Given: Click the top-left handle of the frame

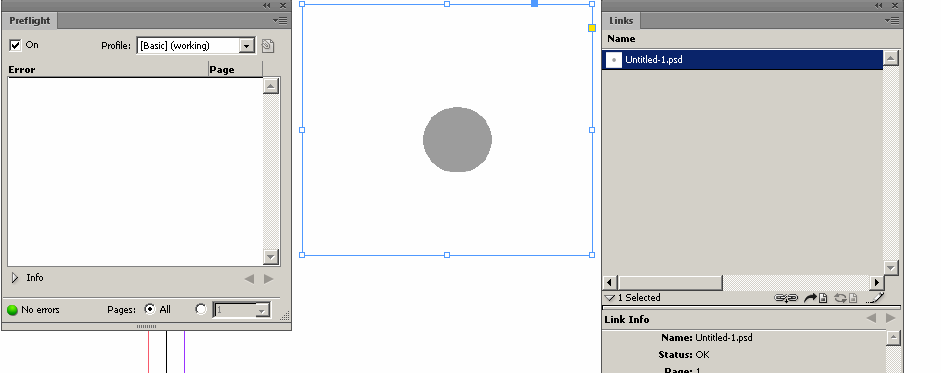Looking at the screenshot, I should pyautogui.click(x=302, y=4).
